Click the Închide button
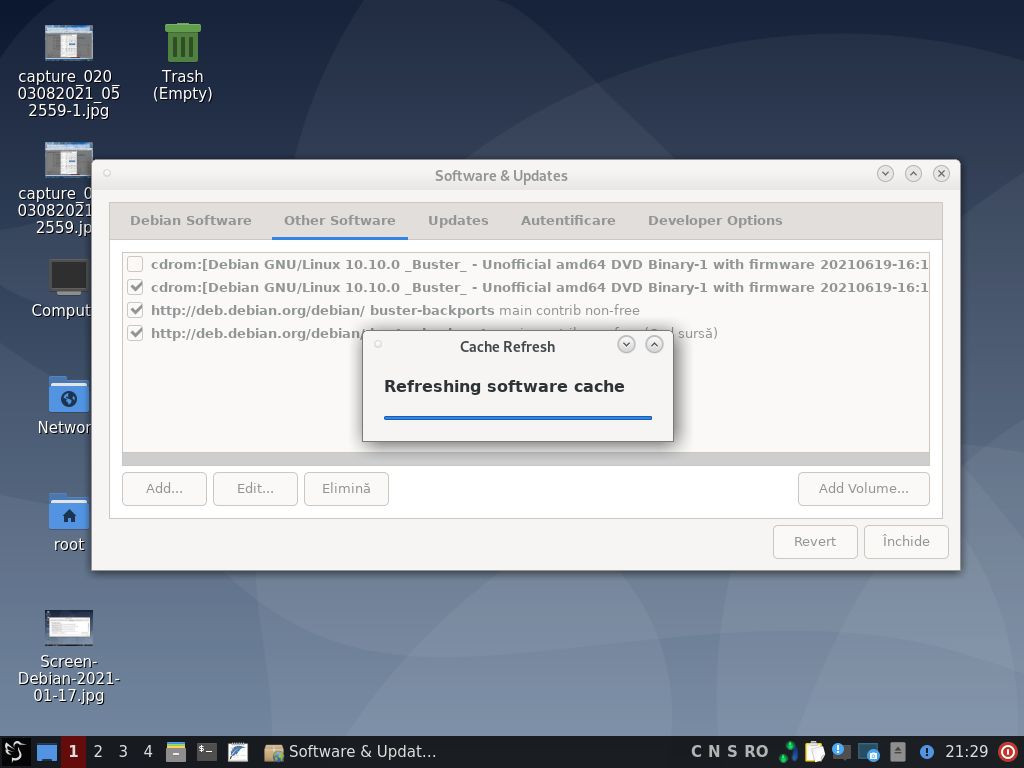This screenshot has height=768, width=1024. click(x=906, y=542)
